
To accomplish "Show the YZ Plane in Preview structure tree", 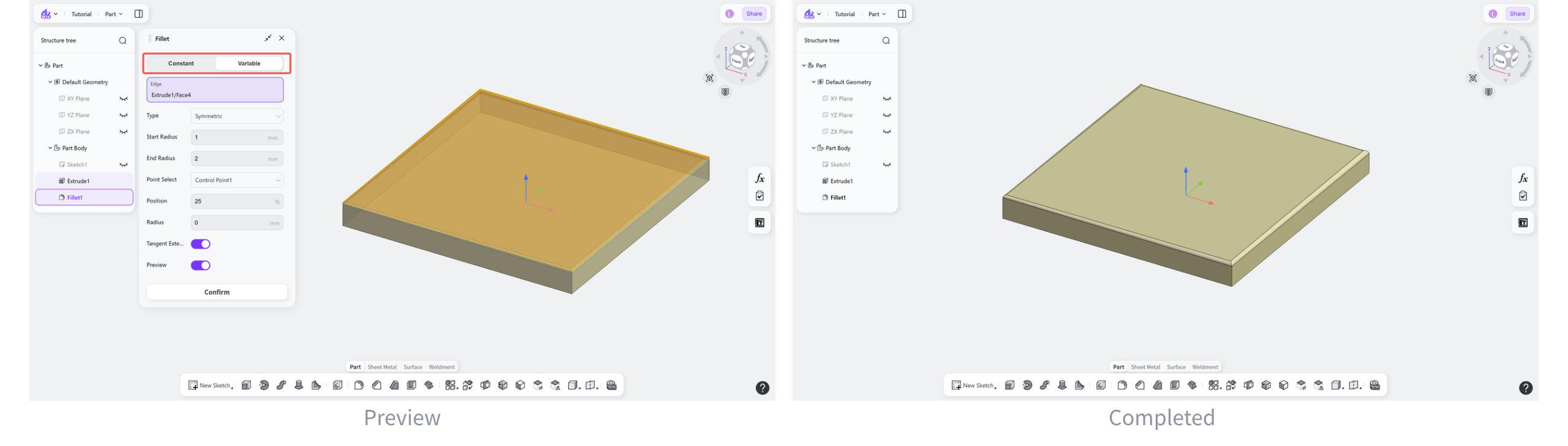I will coord(124,115).
